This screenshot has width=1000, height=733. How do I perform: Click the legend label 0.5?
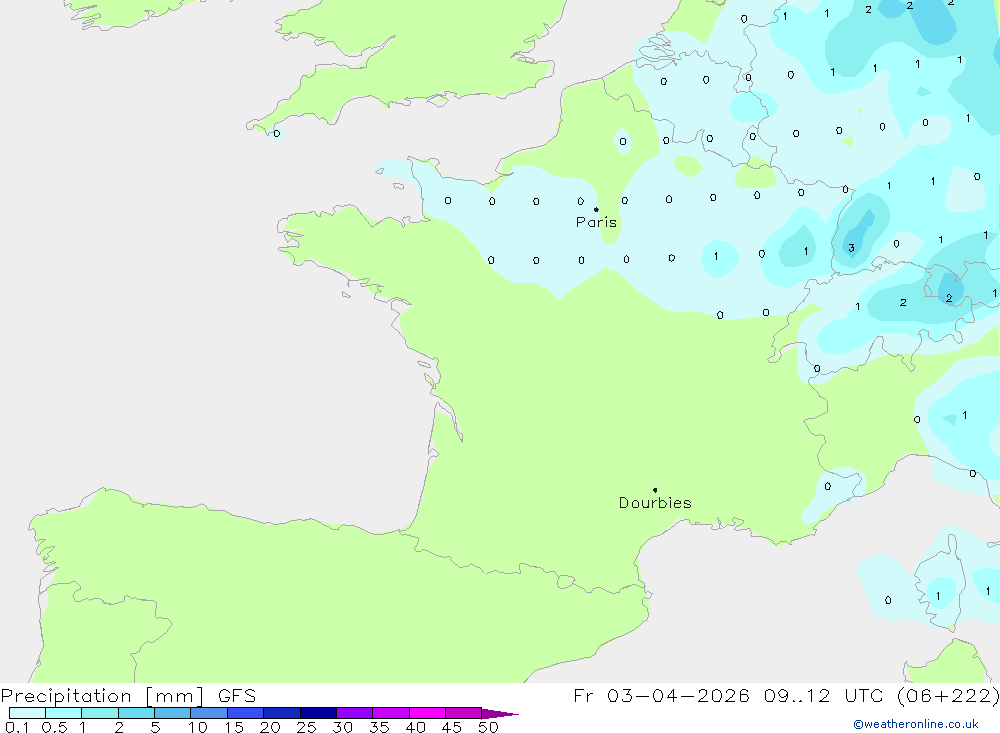[54, 727]
